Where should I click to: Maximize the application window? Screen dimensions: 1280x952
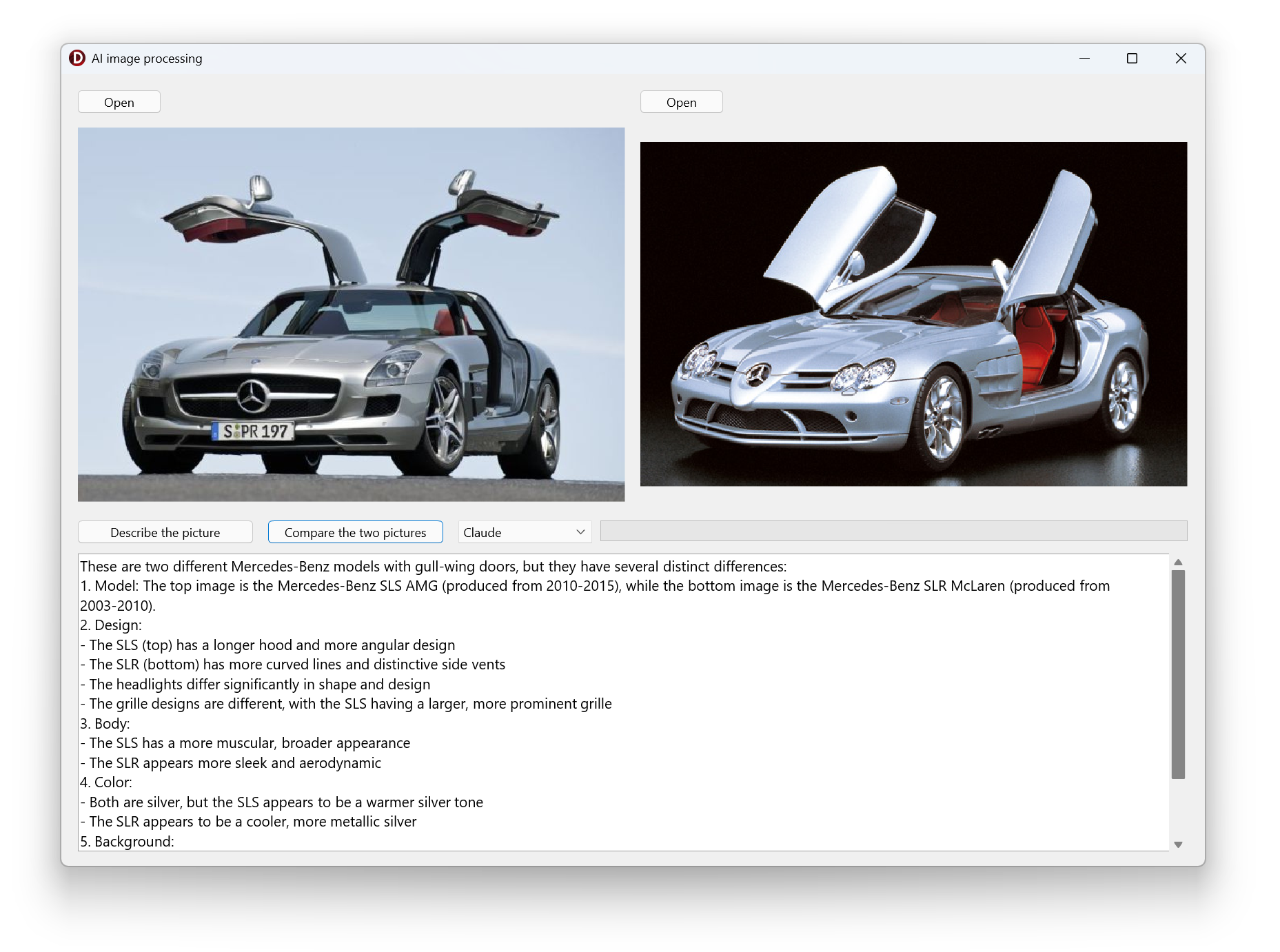(x=1132, y=59)
